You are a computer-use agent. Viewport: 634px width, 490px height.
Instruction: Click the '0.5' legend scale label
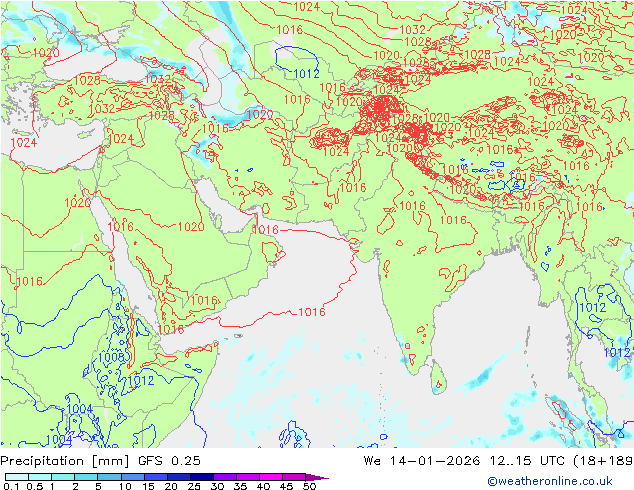pos(35,486)
